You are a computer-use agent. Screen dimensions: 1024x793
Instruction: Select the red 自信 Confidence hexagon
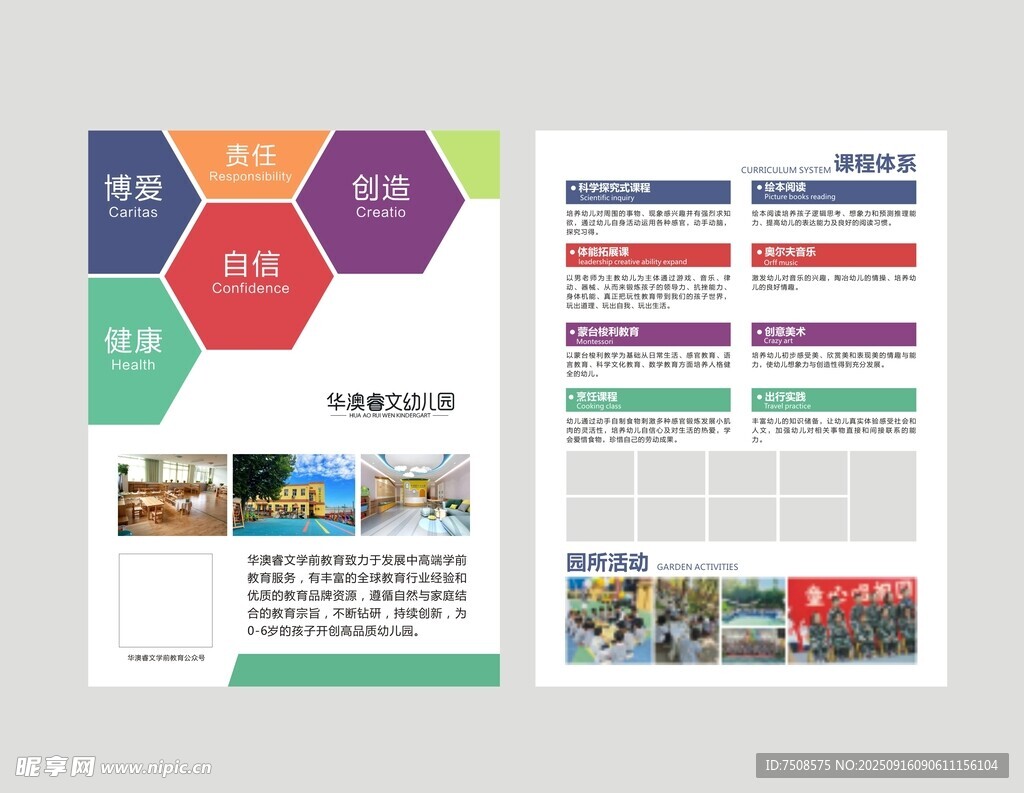pyautogui.click(x=250, y=273)
